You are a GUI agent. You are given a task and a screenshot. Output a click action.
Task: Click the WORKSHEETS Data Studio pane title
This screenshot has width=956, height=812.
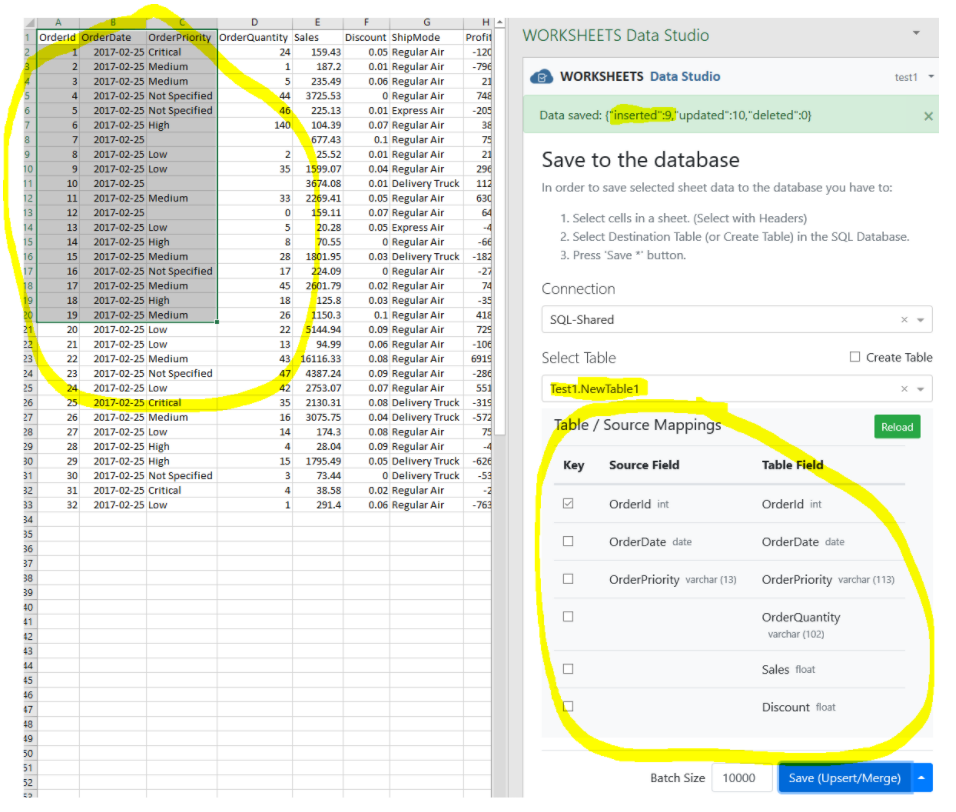pos(615,35)
